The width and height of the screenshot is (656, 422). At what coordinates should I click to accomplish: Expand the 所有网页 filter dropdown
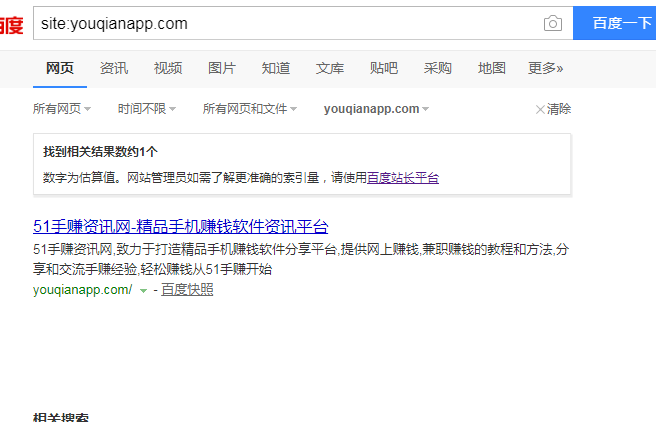coord(61,109)
